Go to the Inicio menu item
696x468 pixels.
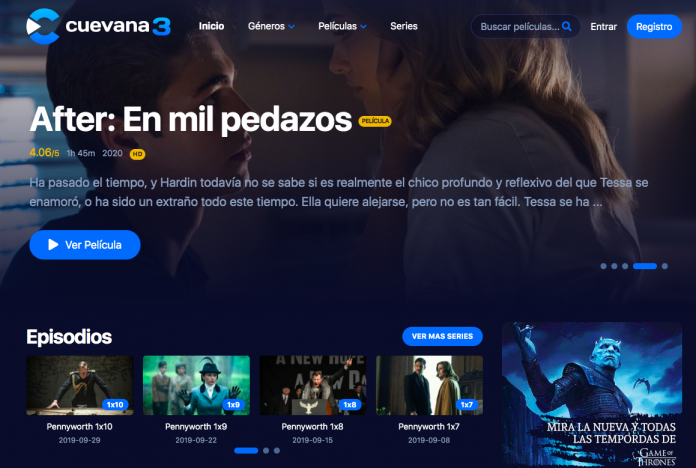[211, 26]
